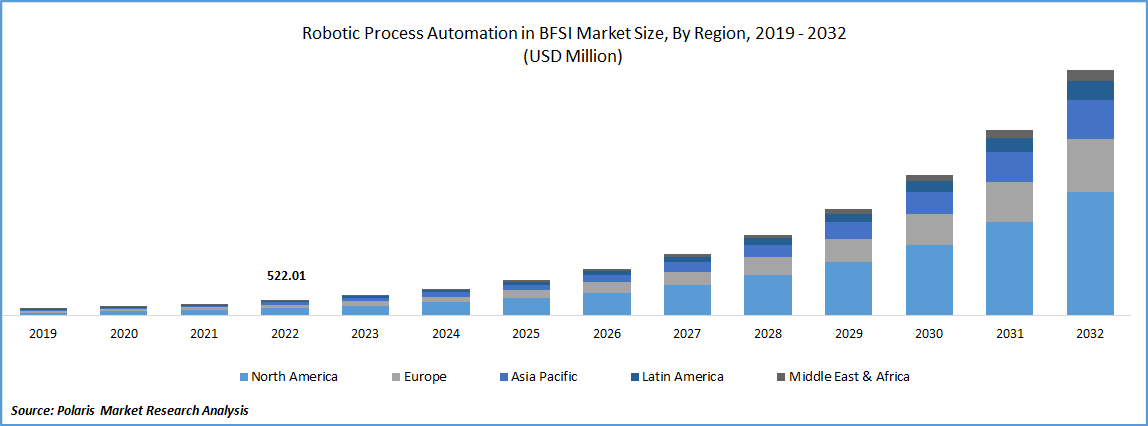The height and width of the screenshot is (426, 1148).
Task: Select the Asia Pacific segment of 2032 bar
Action: 1090,119
